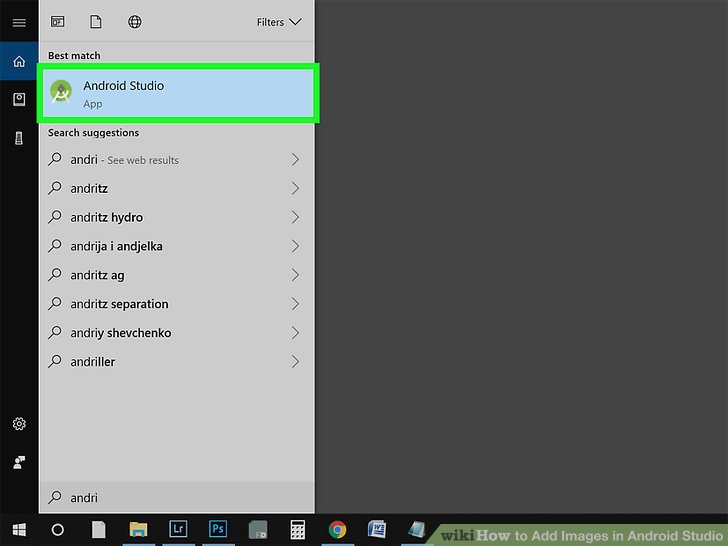The height and width of the screenshot is (546, 728).
Task: Click the magnifier icon in the search box
Action: (55, 497)
